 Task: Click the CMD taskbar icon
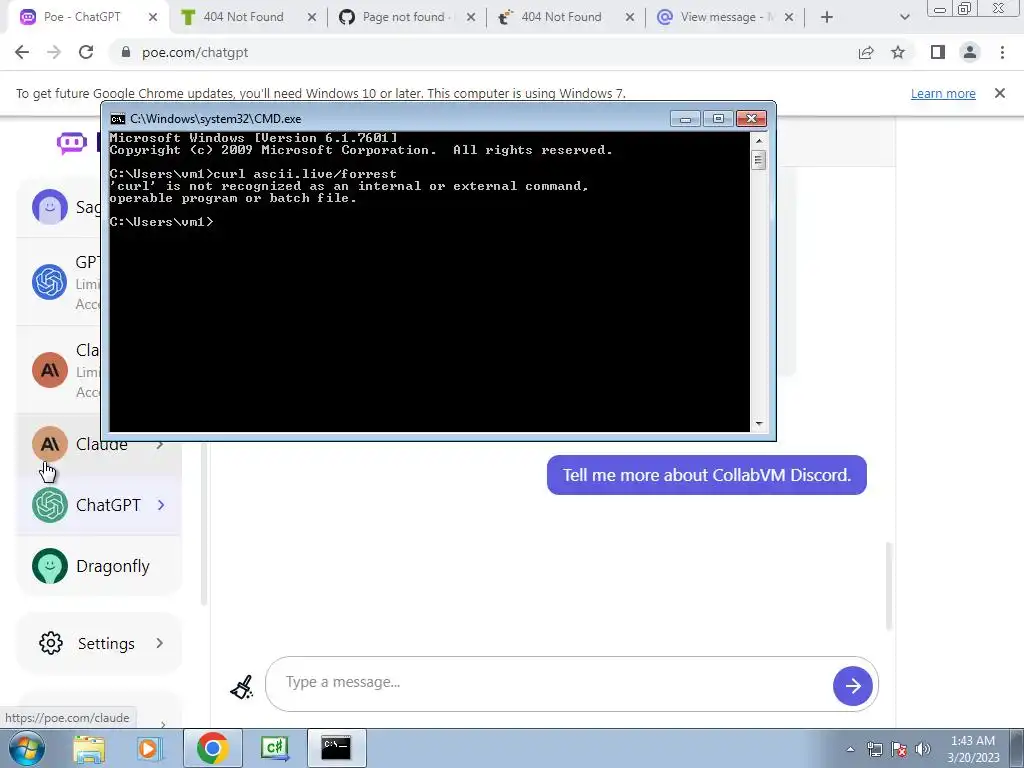[x=336, y=748]
